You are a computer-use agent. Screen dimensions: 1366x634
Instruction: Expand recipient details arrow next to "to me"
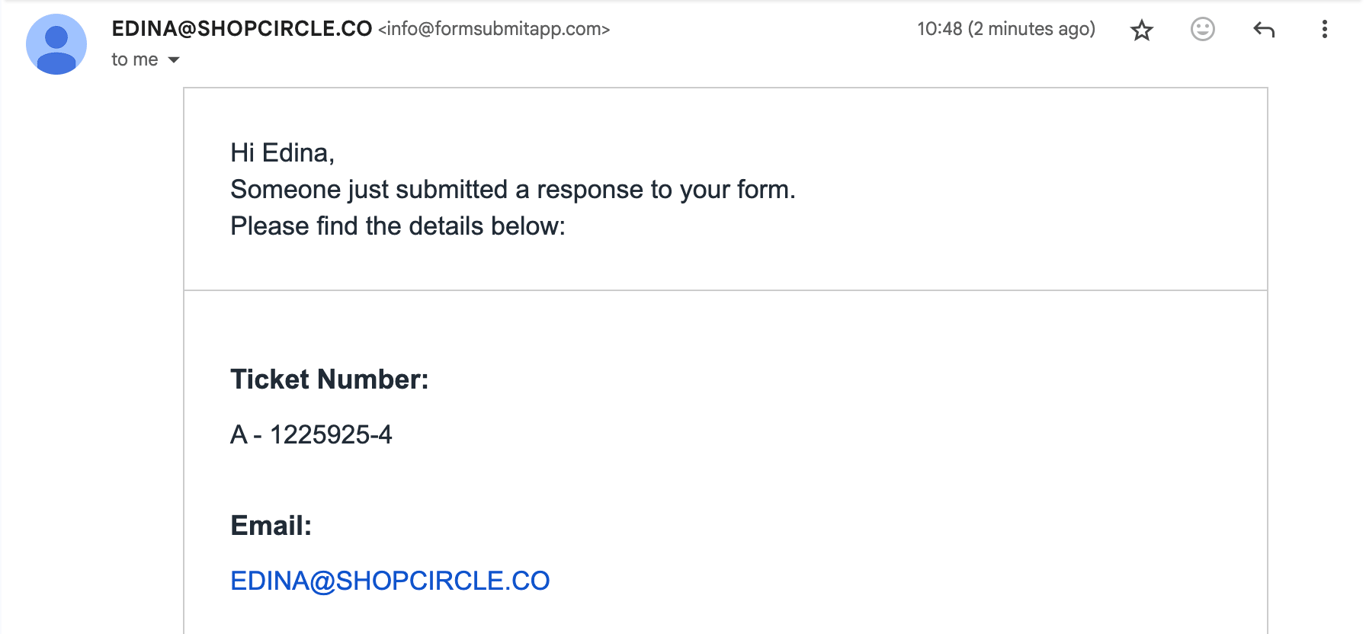pos(174,60)
